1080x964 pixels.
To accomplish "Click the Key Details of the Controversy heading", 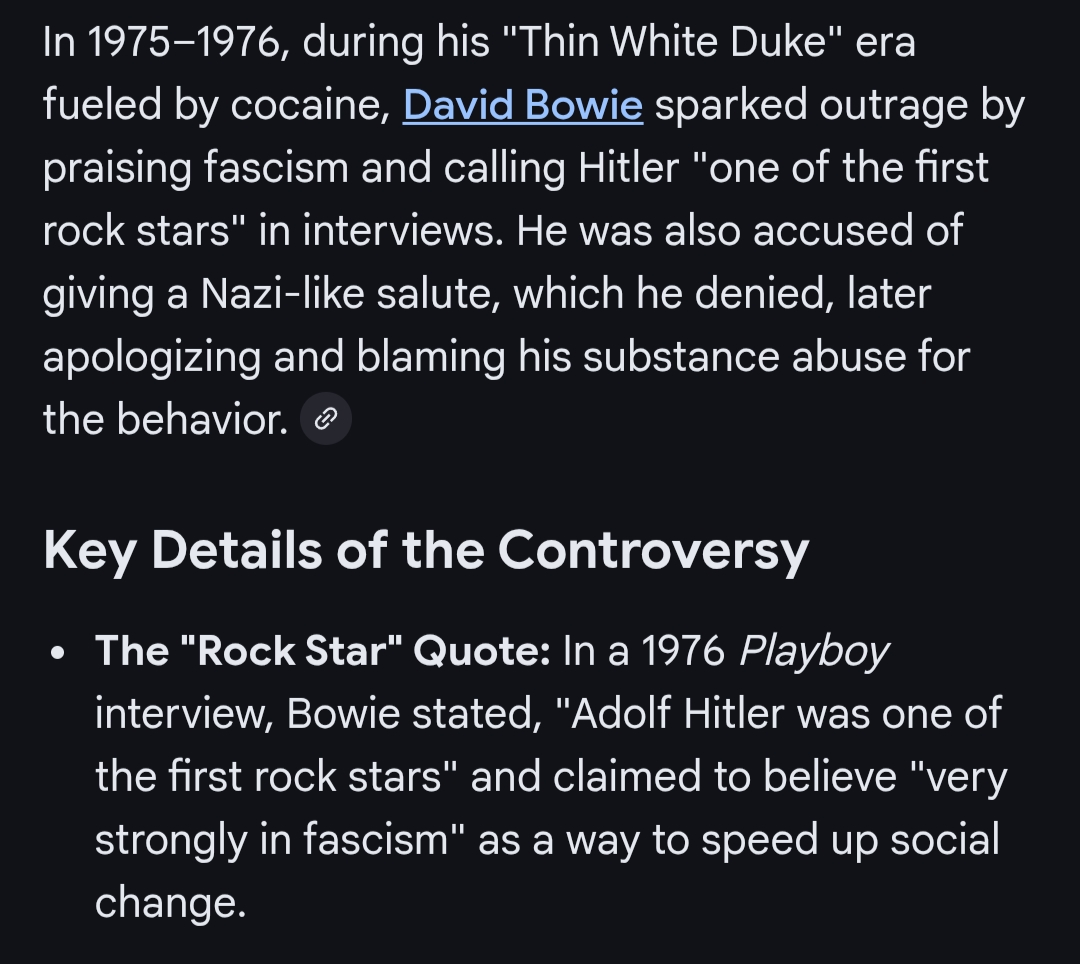I will 426,549.
